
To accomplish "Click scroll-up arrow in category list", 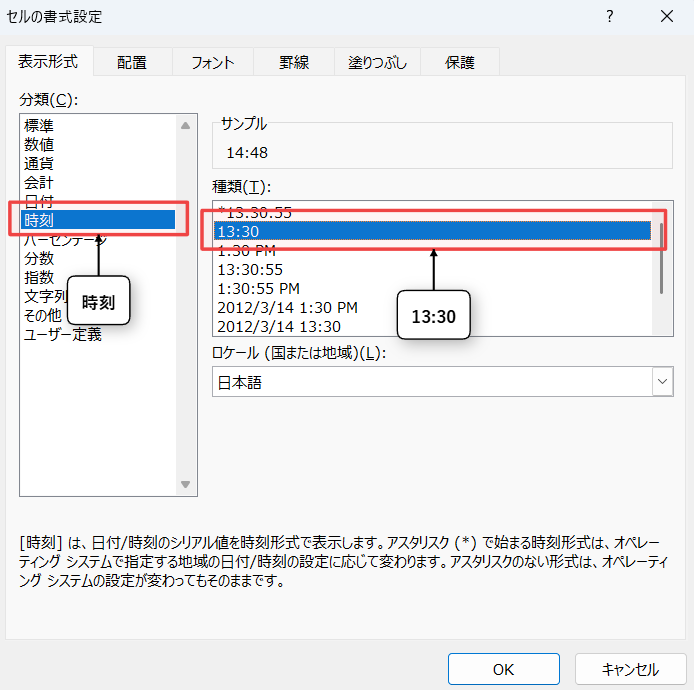I will [x=185, y=125].
